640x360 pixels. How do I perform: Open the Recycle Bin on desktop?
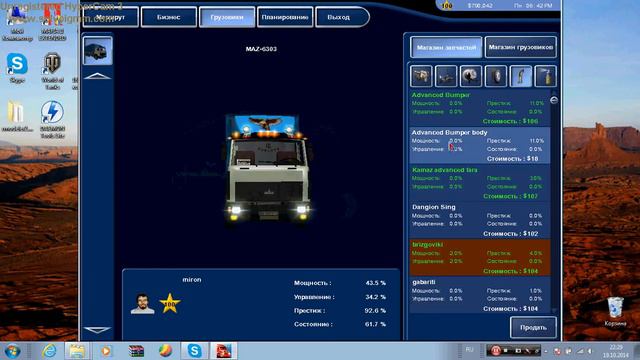coord(616,311)
